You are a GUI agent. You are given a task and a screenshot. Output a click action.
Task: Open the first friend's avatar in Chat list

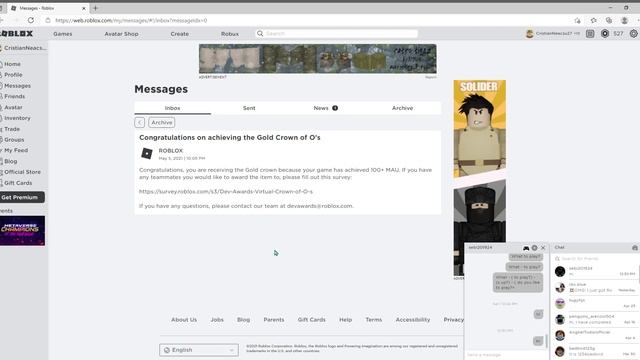click(x=560, y=271)
